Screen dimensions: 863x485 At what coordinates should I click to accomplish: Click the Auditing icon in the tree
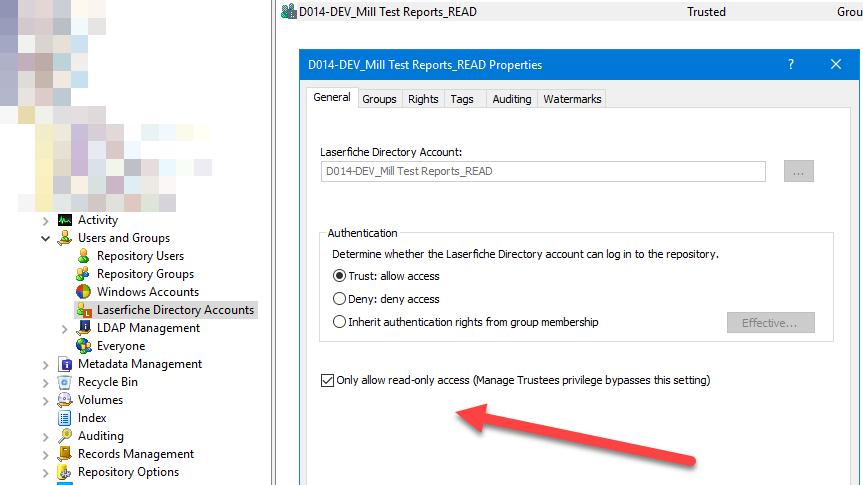point(65,436)
